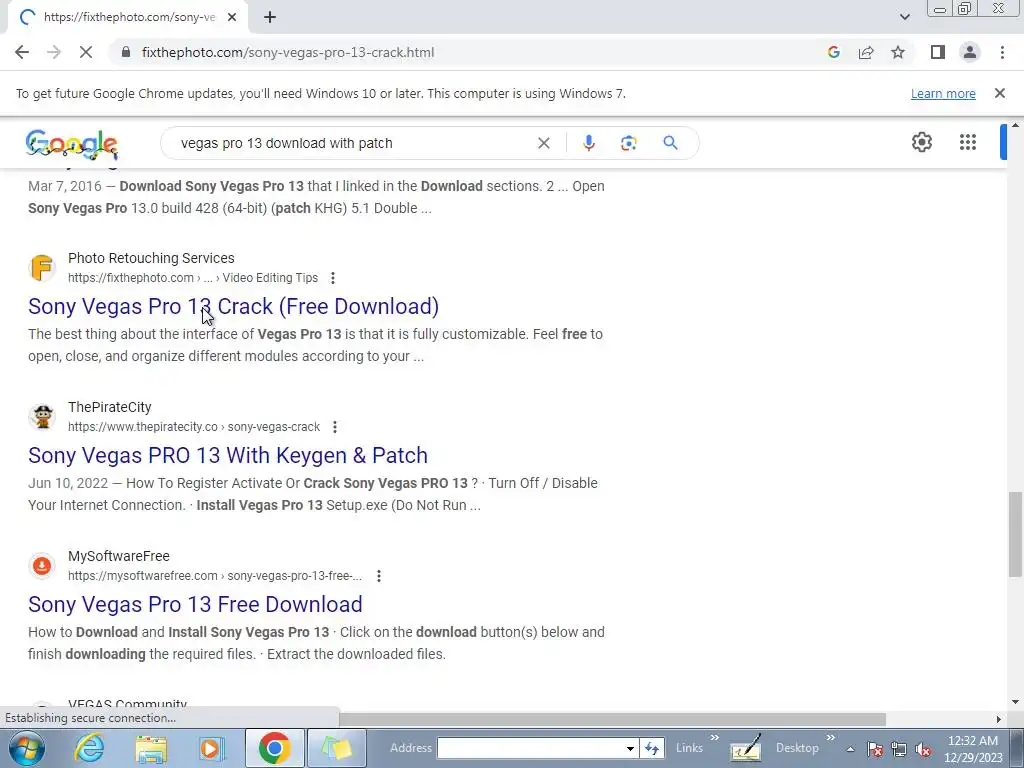This screenshot has width=1024, height=768.
Task: Expand the Desktop toolbar chevron
Action: click(x=831, y=738)
